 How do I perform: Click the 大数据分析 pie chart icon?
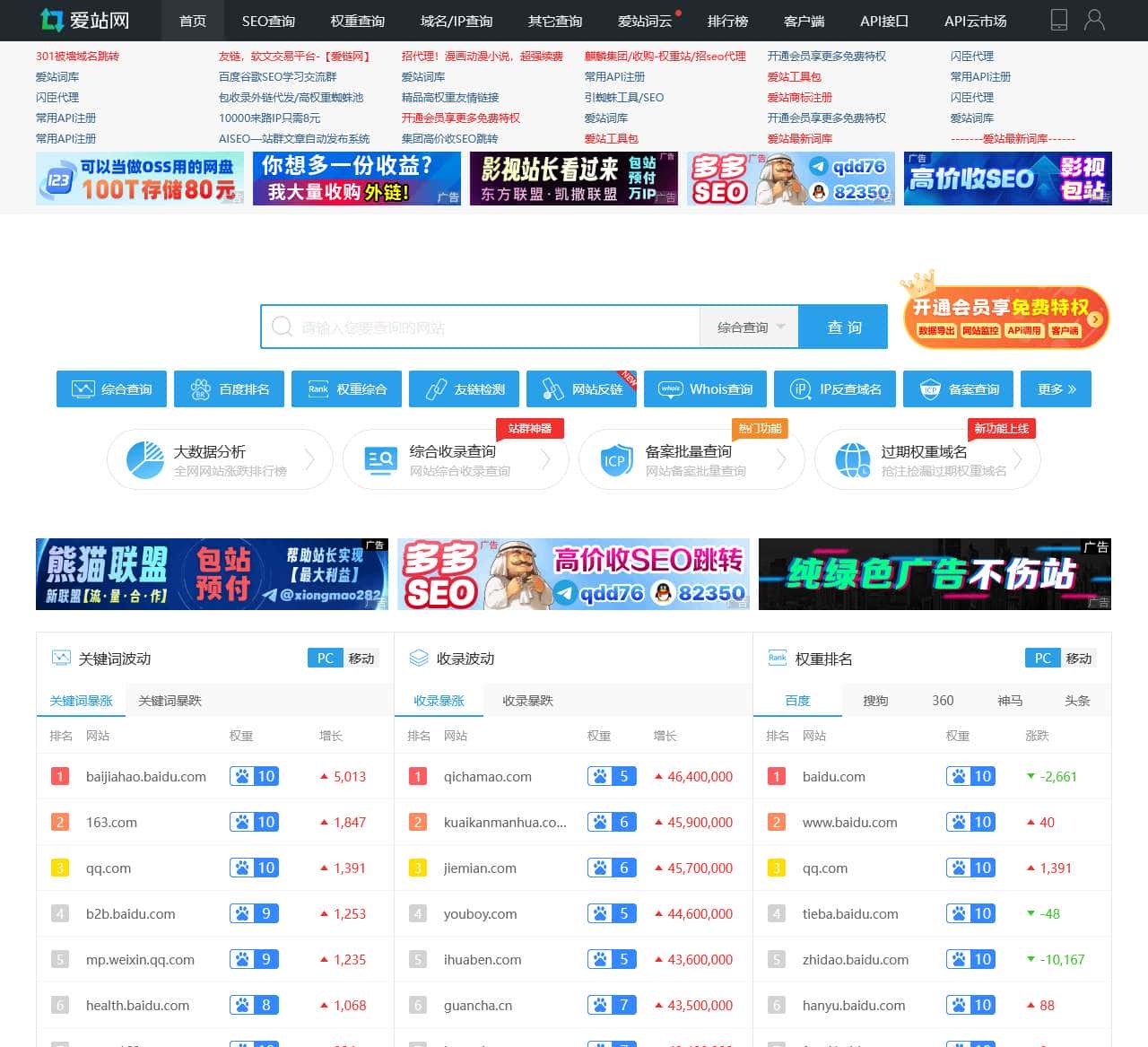pyautogui.click(x=144, y=459)
